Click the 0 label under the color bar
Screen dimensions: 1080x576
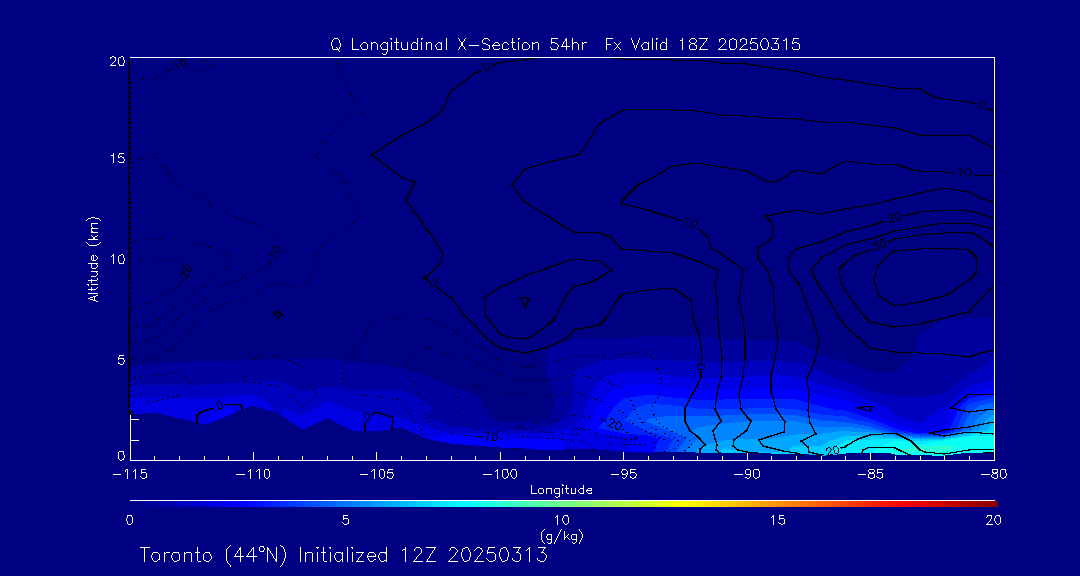tap(129, 521)
